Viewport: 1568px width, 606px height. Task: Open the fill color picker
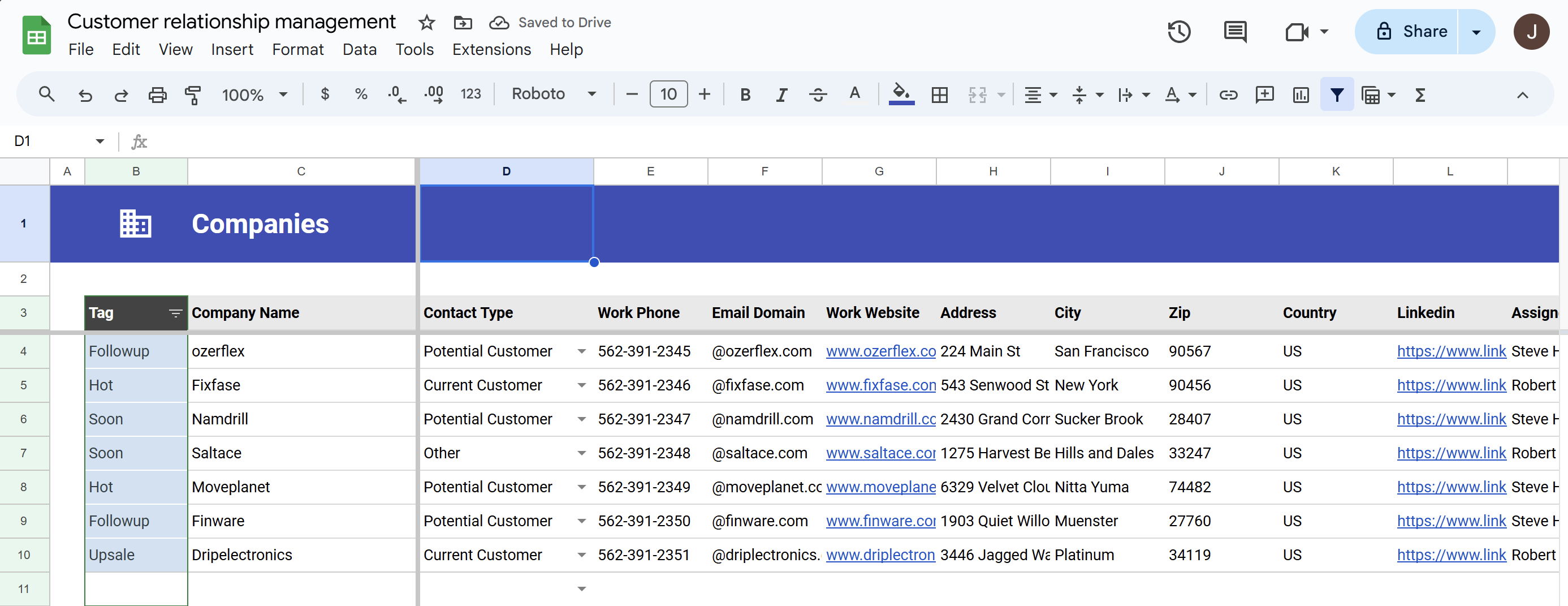point(901,94)
